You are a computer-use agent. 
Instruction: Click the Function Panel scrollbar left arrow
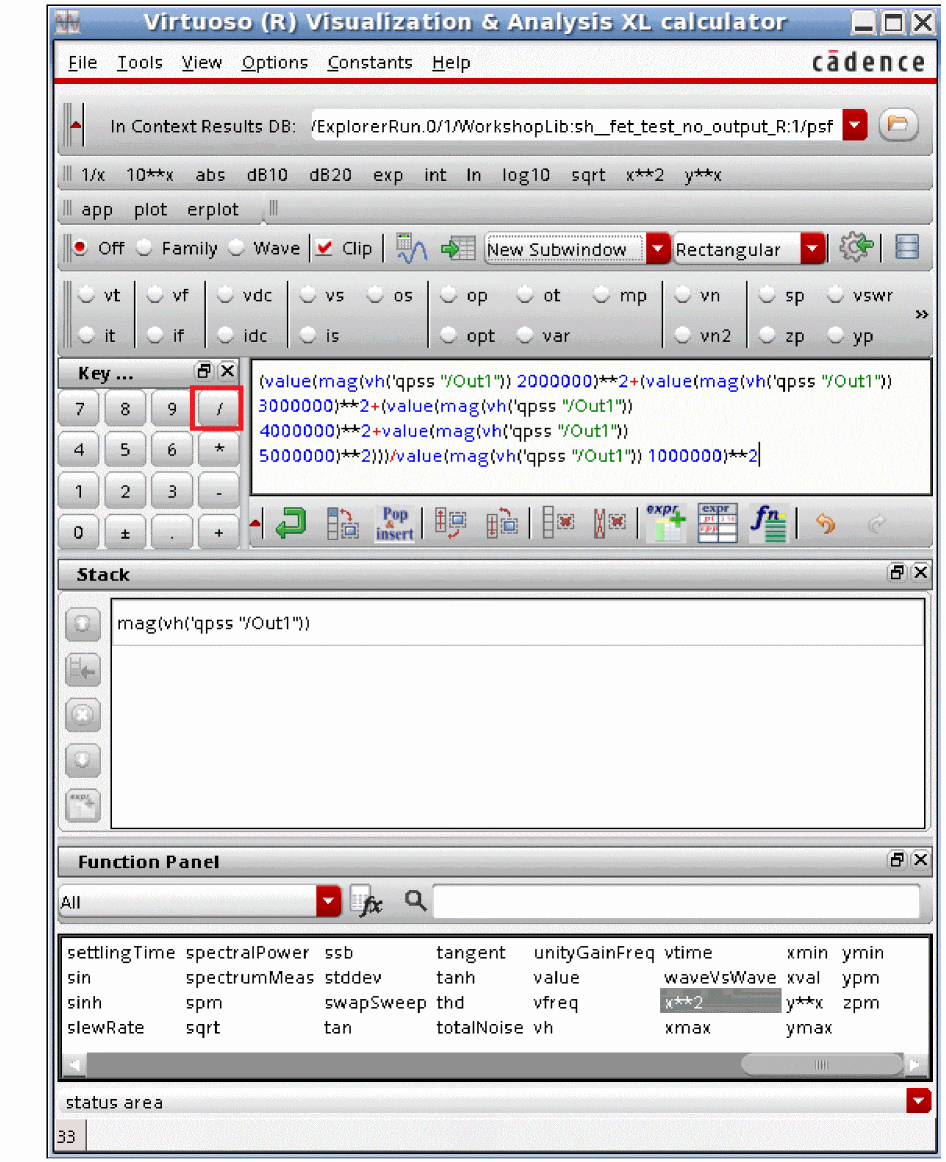tap(75, 1064)
